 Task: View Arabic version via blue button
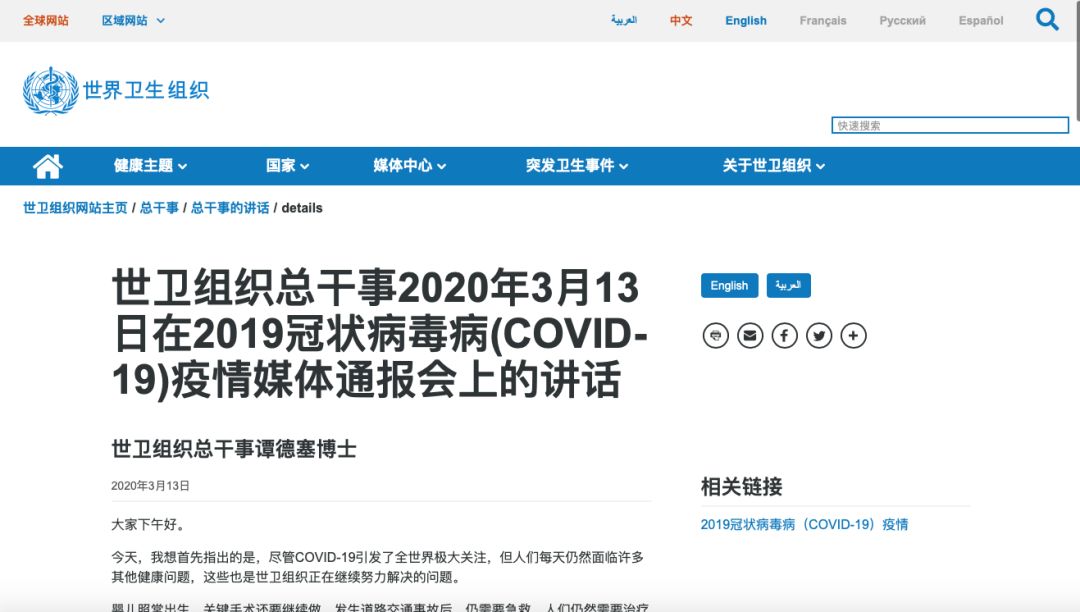click(x=789, y=286)
